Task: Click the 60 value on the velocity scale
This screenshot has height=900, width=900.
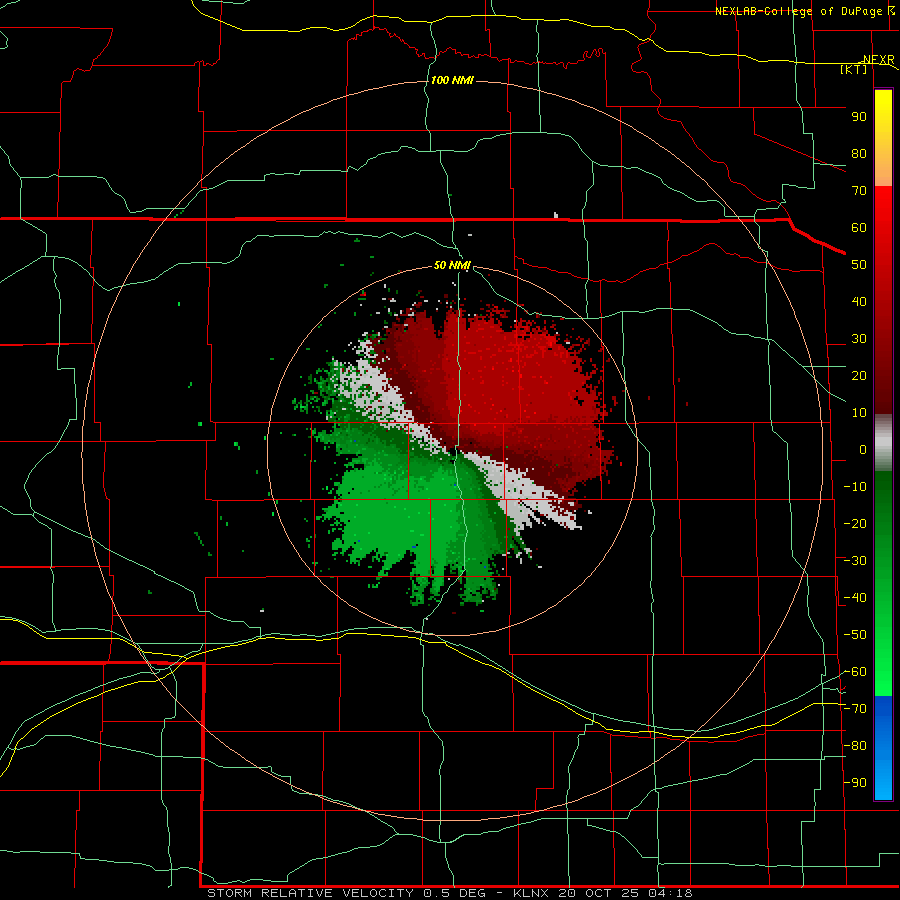Action: pos(859,228)
